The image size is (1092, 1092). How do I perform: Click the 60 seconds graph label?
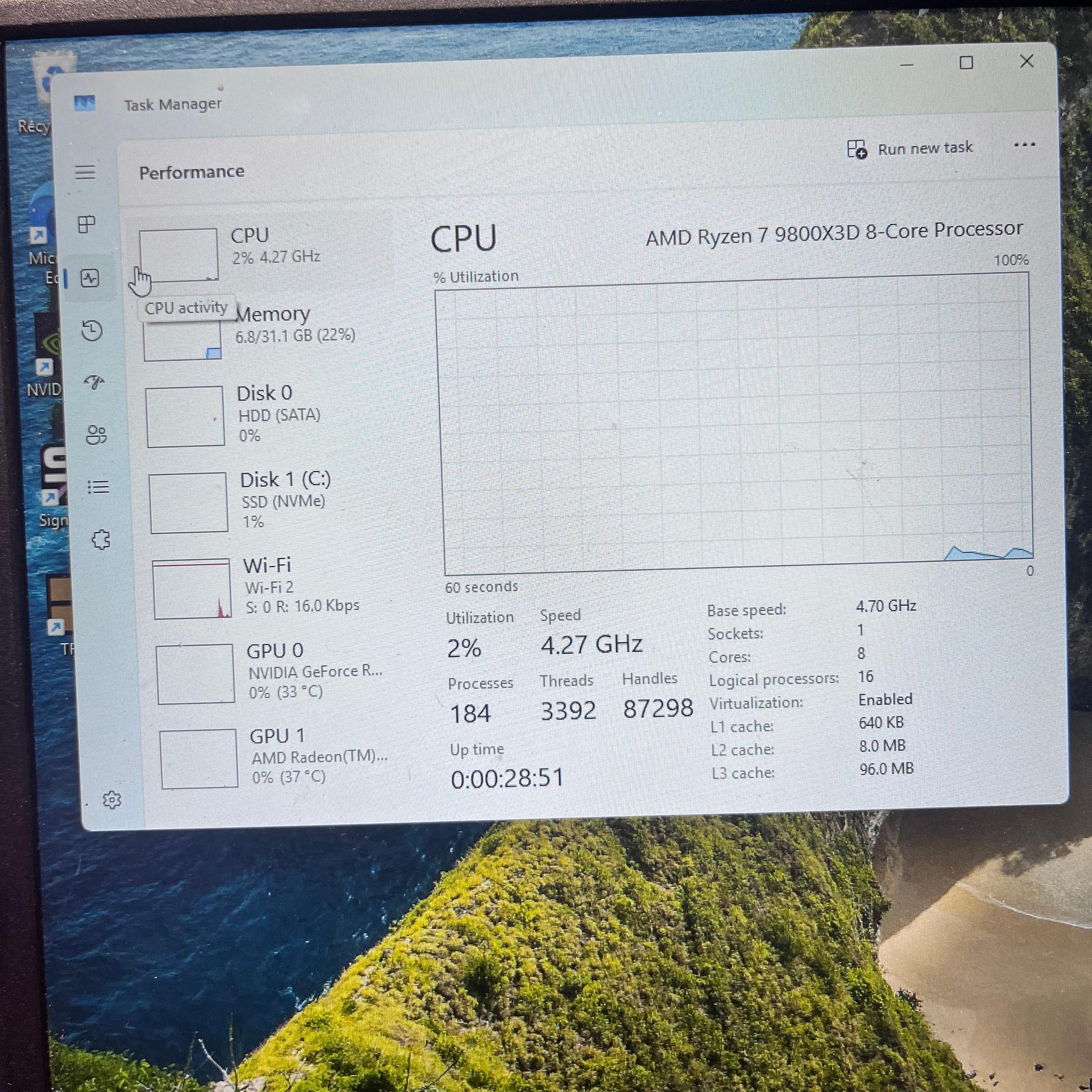(x=481, y=587)
